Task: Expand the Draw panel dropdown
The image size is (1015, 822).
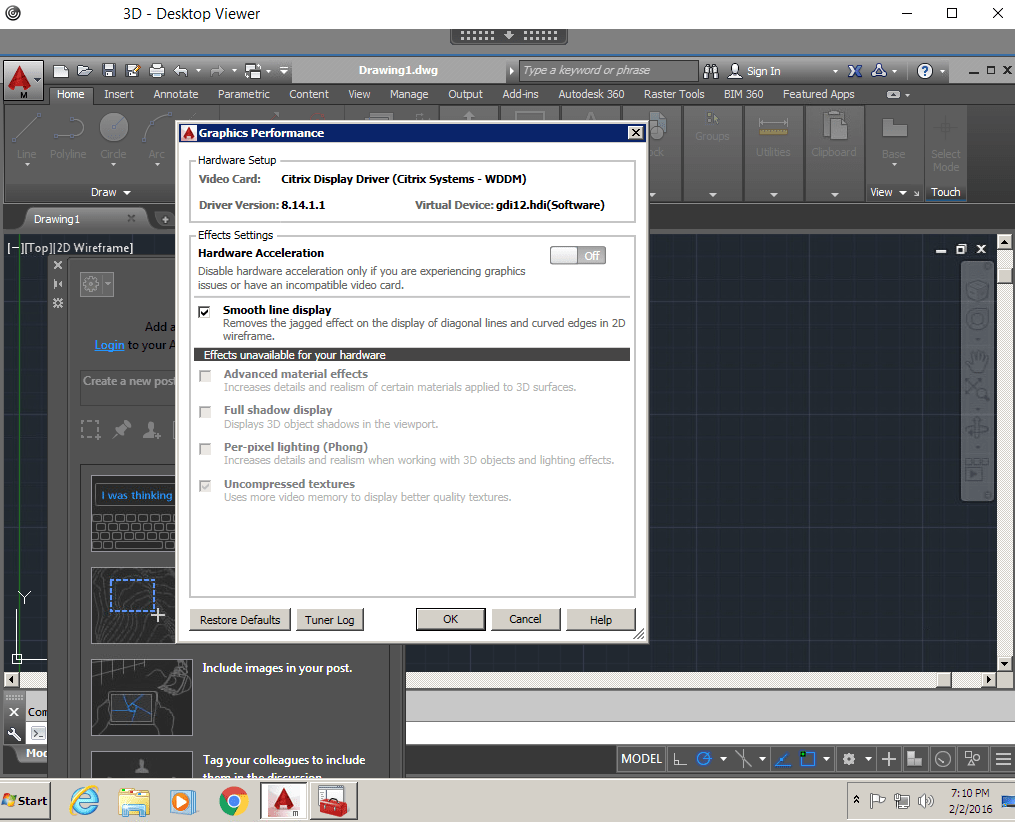Action: point(111,192)
